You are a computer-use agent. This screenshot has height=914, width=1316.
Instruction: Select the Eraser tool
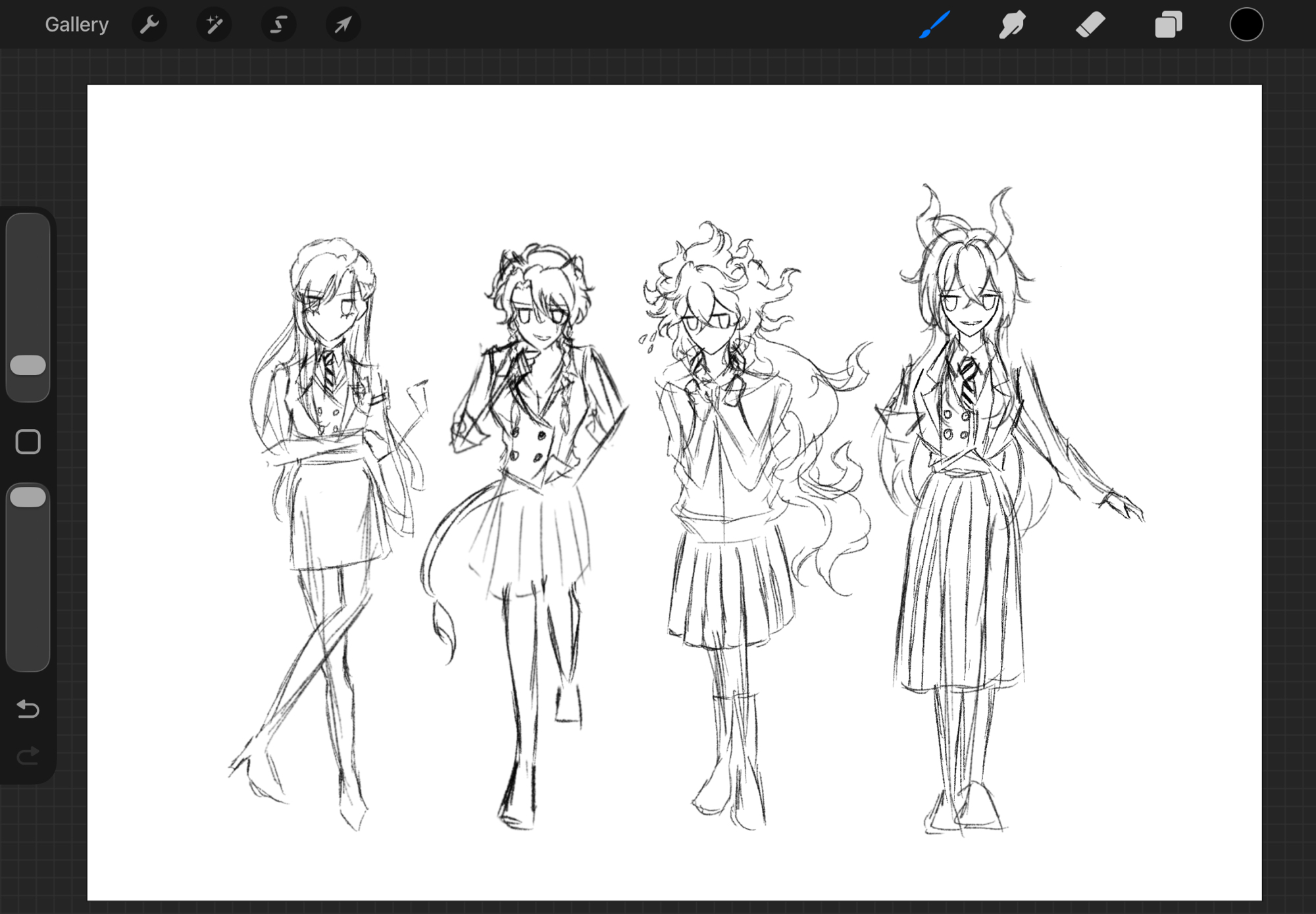pyautogui.click(x=1090, y=25)
